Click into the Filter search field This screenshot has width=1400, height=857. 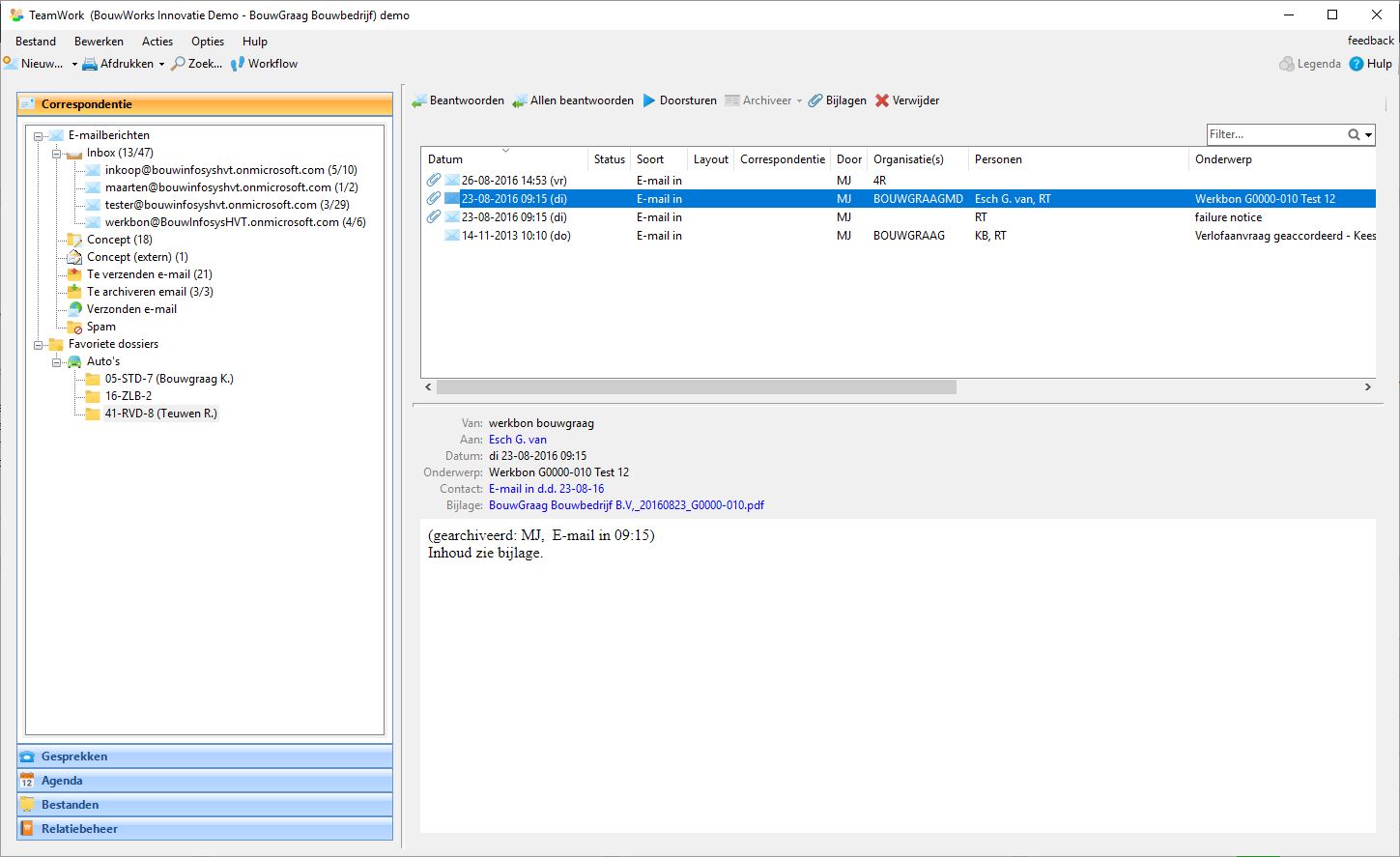coord(1274,134)
